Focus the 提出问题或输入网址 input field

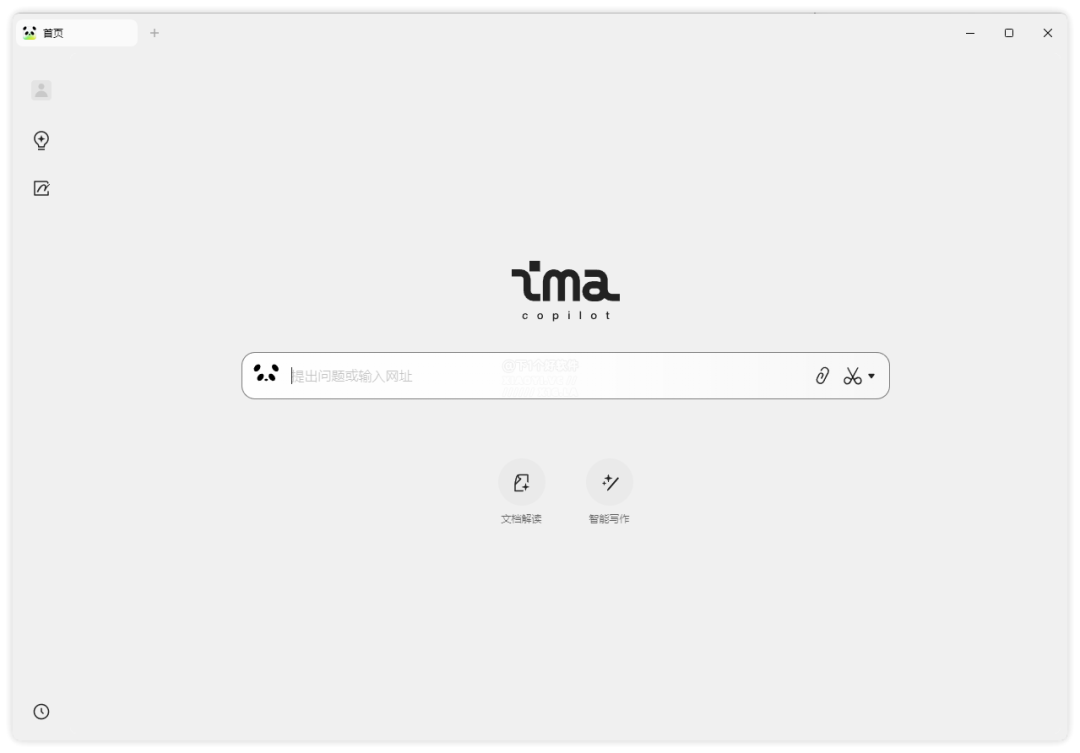pyautogui.click(x=548, y=375)
